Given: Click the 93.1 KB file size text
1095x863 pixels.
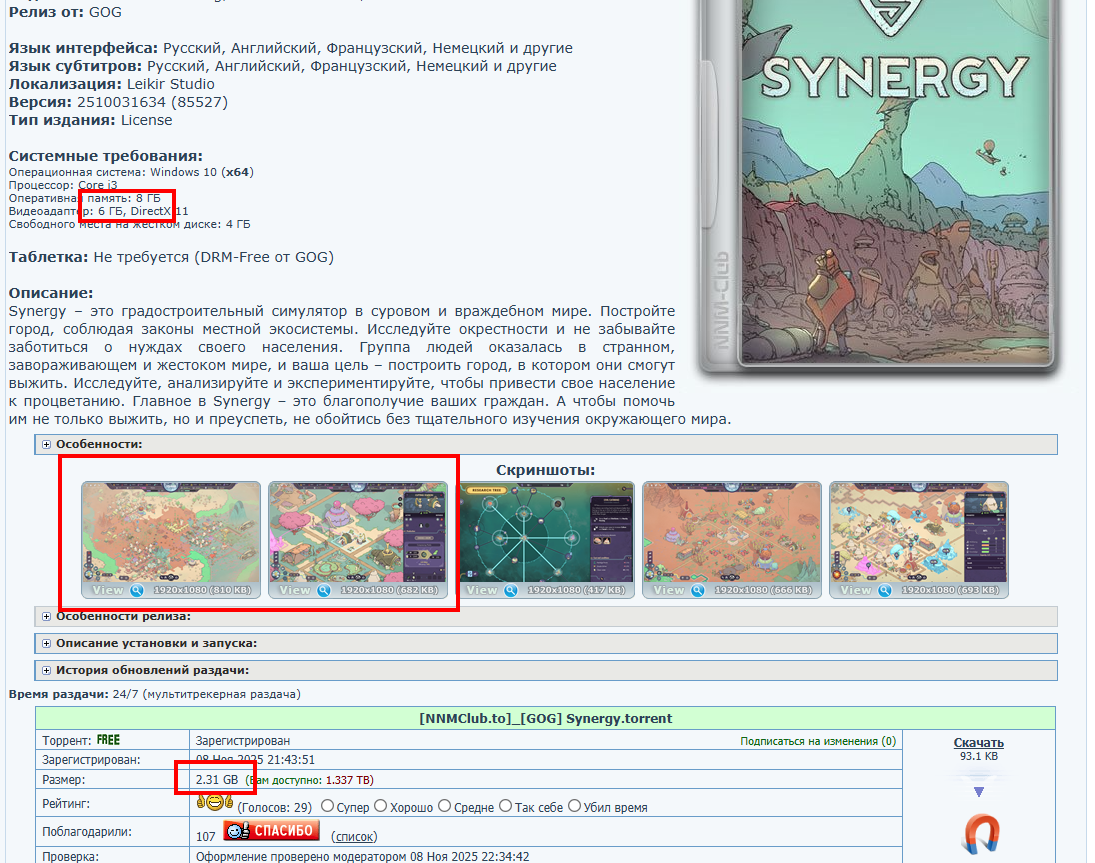Looking at the screenshot, I should [x=978, y=756].
